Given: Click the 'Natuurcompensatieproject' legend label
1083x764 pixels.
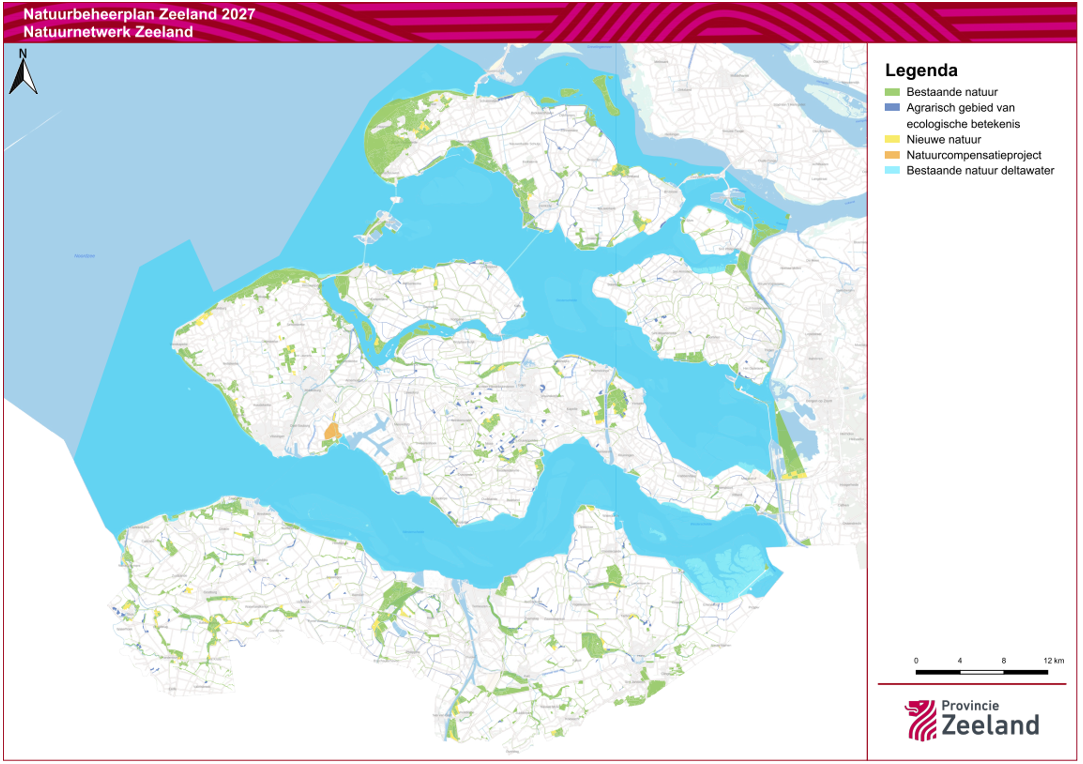Looking at the screenshot, I should (x=973, y=155).
